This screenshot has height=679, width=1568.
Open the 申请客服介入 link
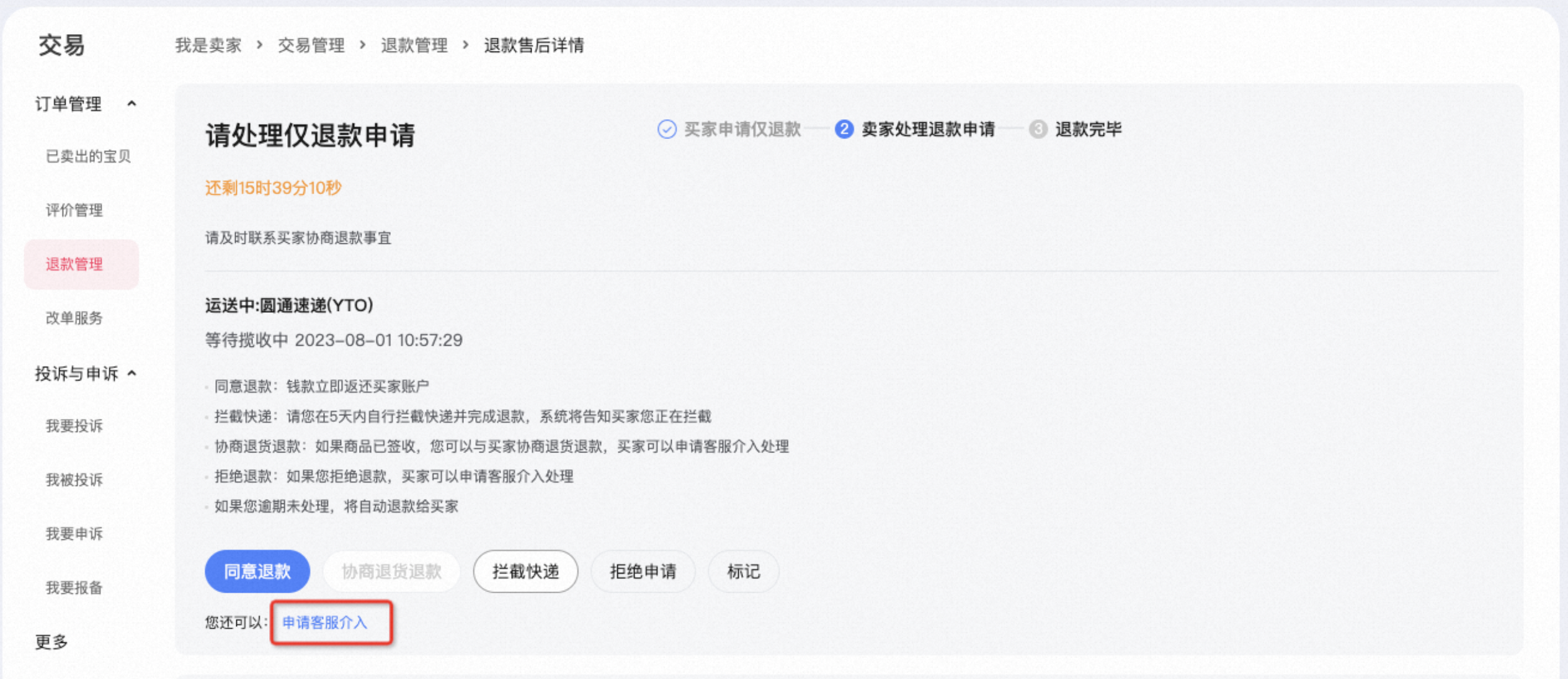click(x=325, y=623)
